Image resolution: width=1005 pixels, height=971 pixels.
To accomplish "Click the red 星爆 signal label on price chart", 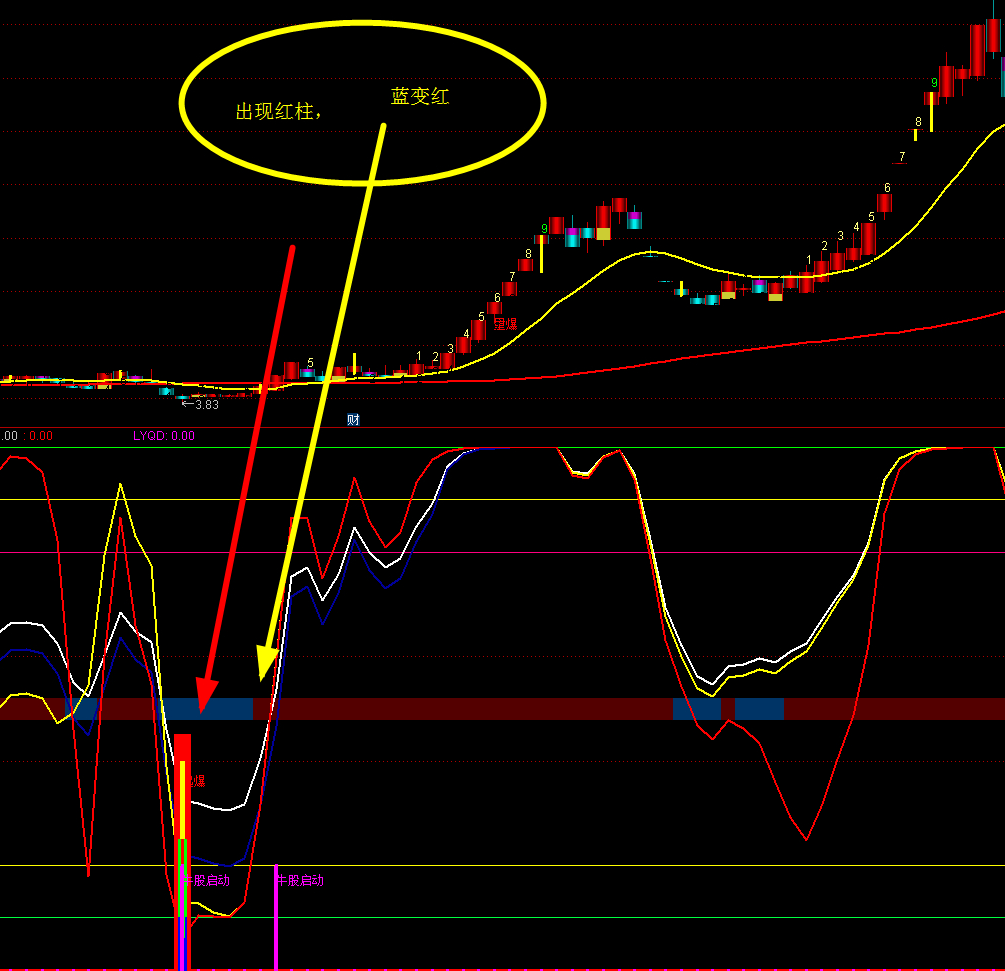I will click(505, 324).
